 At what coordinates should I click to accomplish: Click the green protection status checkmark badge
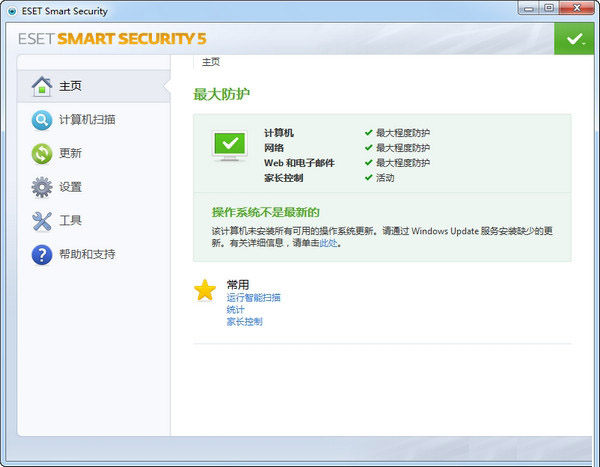click(574, 39)
